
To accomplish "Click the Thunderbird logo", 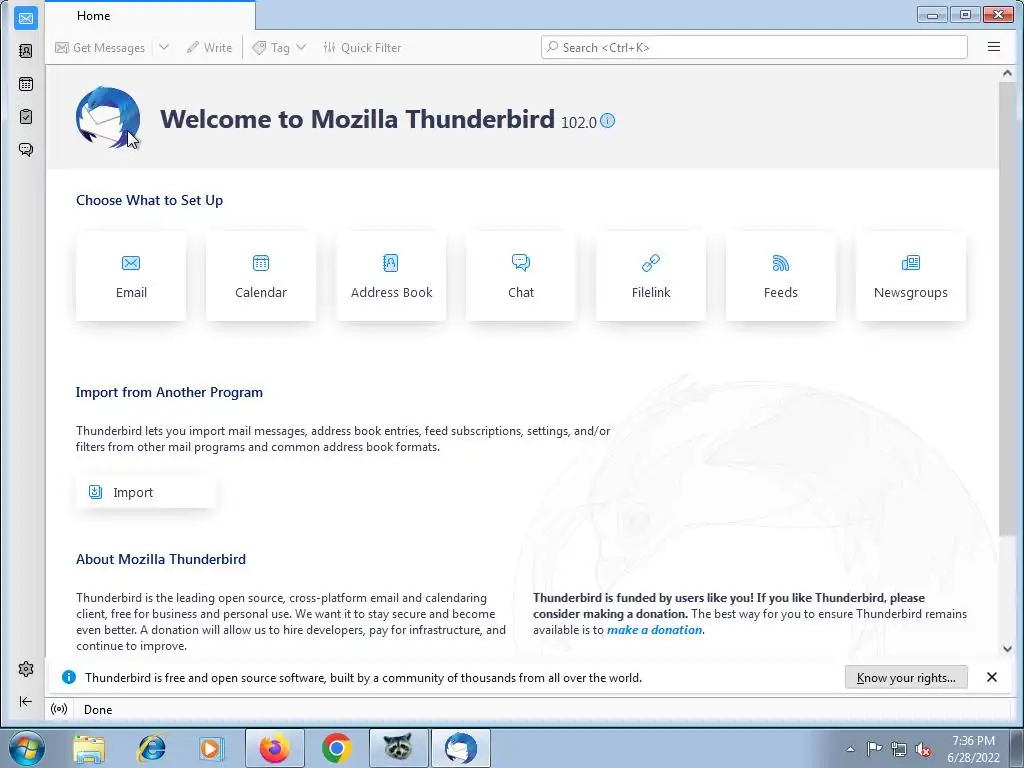I will pyautogui.click(x=108, y=118).
